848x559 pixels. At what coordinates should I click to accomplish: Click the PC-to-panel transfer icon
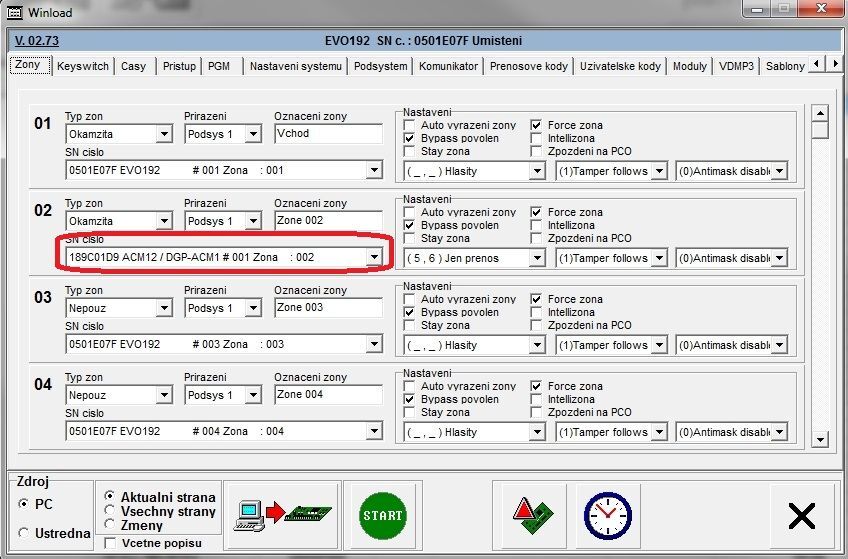click(282, 515)
